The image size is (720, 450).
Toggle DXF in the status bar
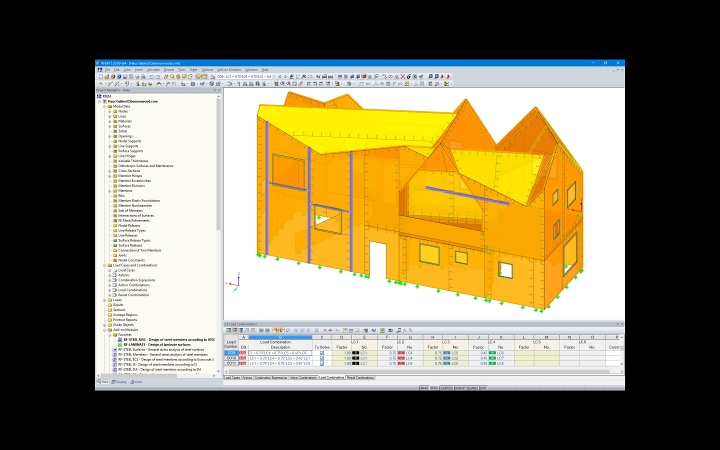click(483, 388)
